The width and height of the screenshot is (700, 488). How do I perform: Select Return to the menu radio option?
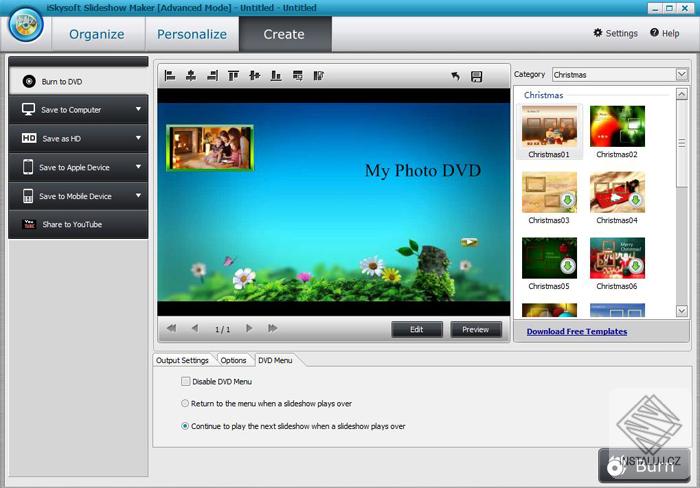(x=185, y=403)
